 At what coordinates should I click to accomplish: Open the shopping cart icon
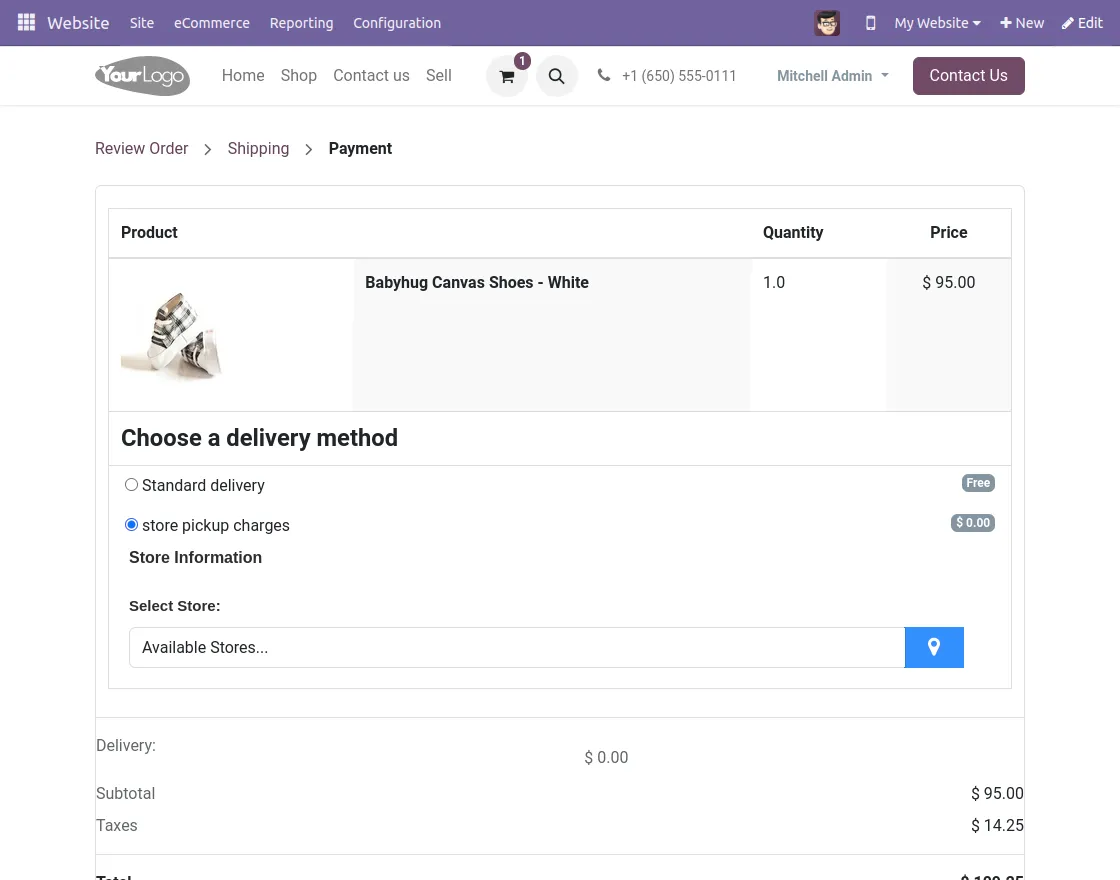point(507,76)
